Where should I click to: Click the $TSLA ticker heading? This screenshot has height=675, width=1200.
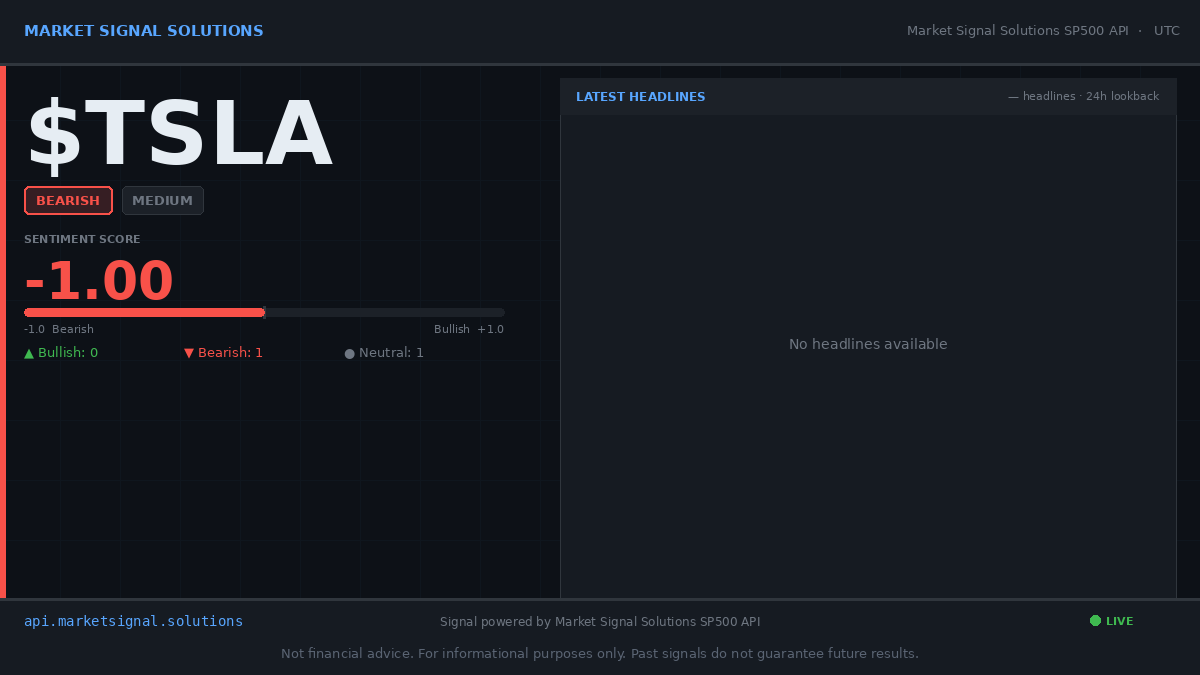179,135
